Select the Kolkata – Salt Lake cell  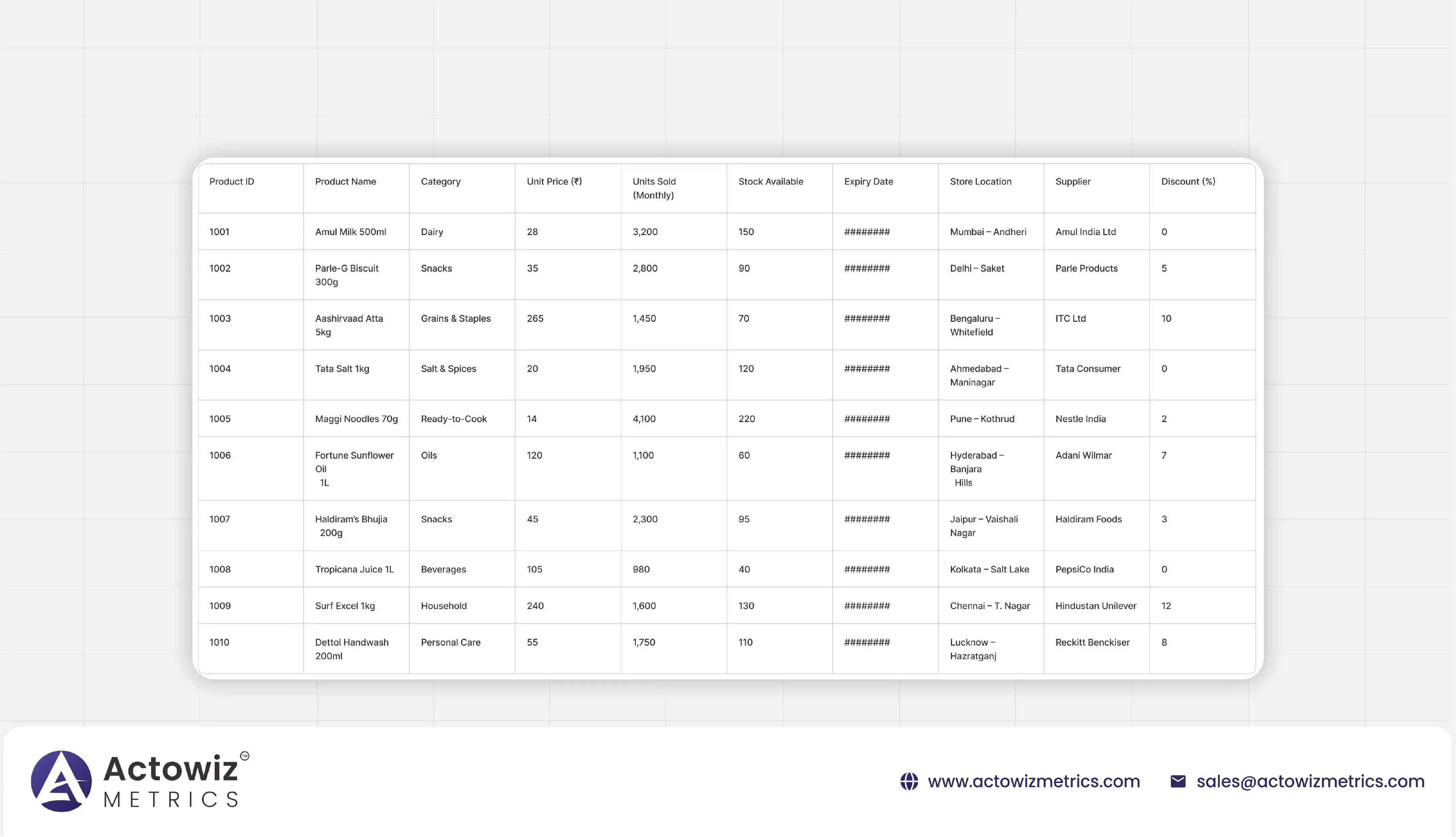[989, 570]
